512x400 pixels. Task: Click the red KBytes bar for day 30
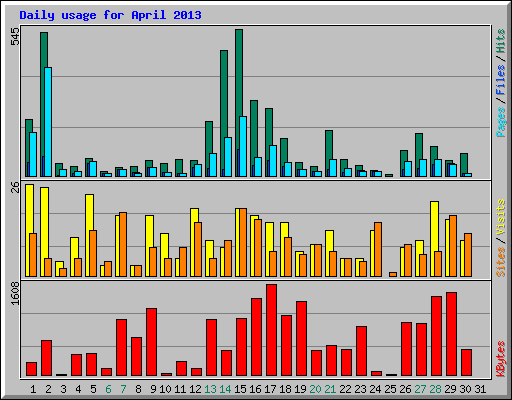pos(466,362)
